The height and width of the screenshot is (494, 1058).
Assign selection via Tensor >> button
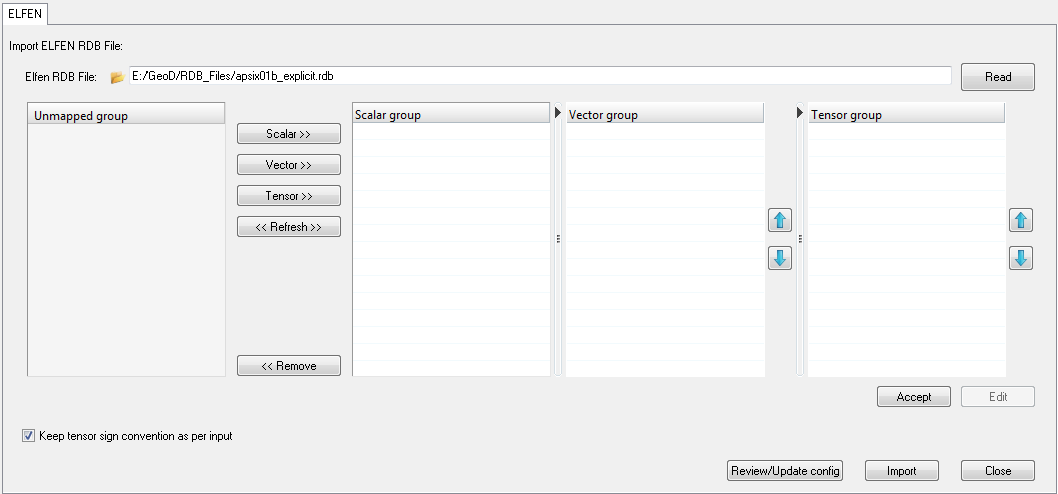pos(289,196)
